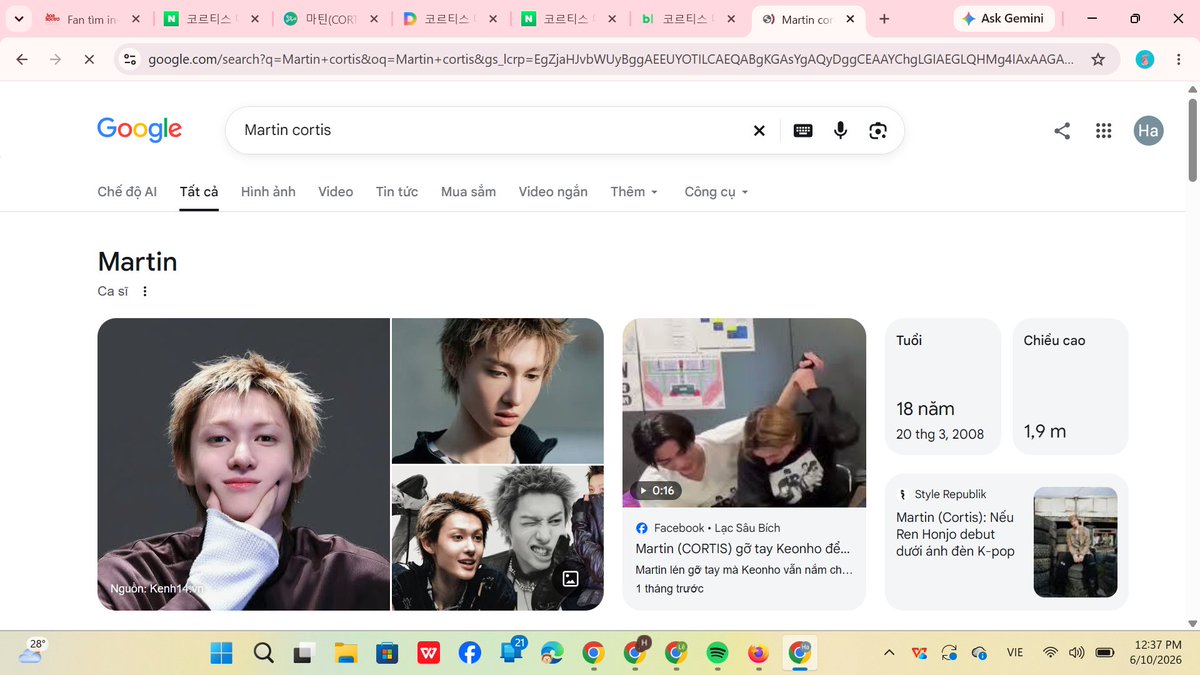Click the Ask Gemini button
The width and height of the screenshot is (1200, 675).
[x=1004, y=19]
